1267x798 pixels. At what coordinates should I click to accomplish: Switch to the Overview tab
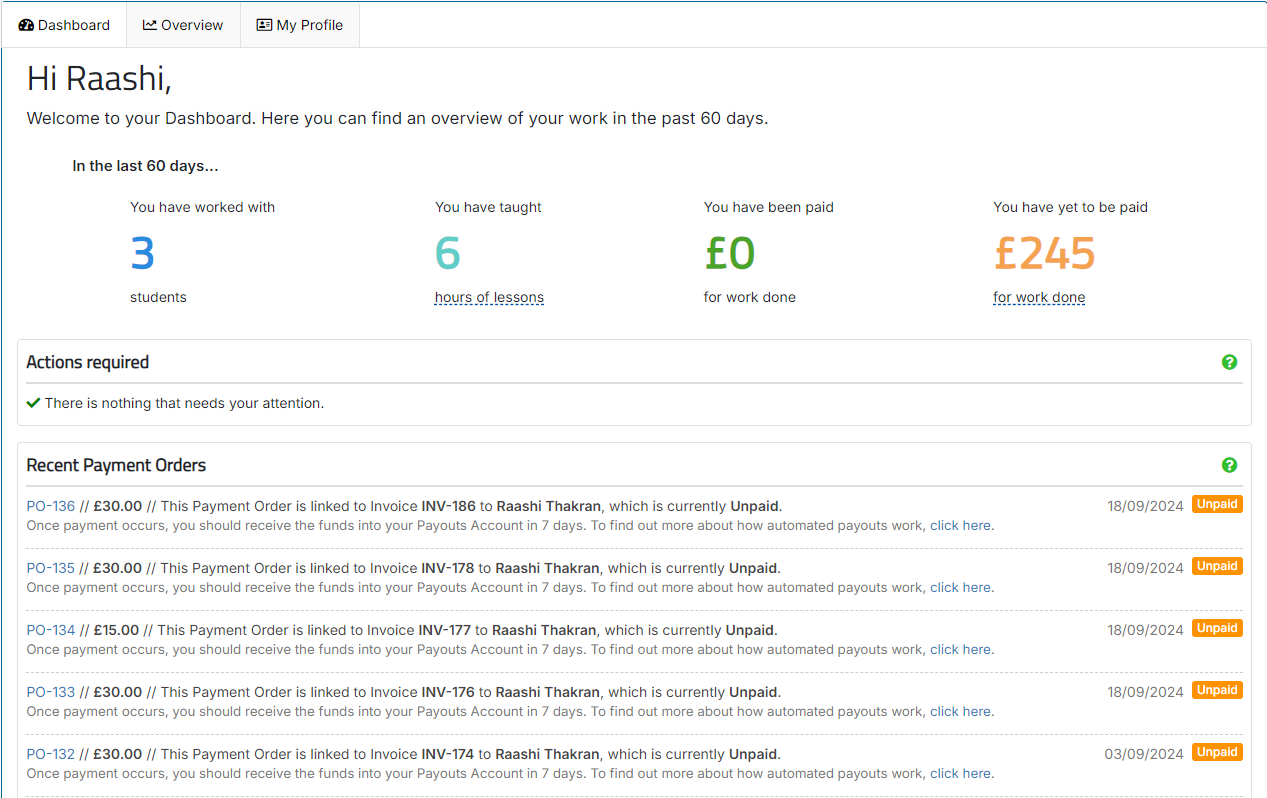tap(183, 24)
